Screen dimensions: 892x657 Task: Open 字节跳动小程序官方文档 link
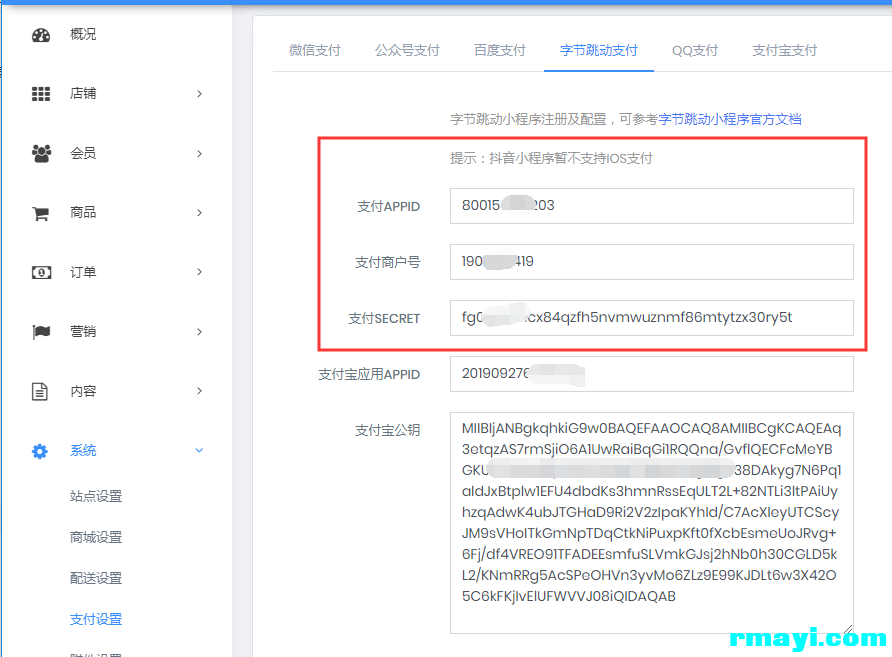coord(730,119)
